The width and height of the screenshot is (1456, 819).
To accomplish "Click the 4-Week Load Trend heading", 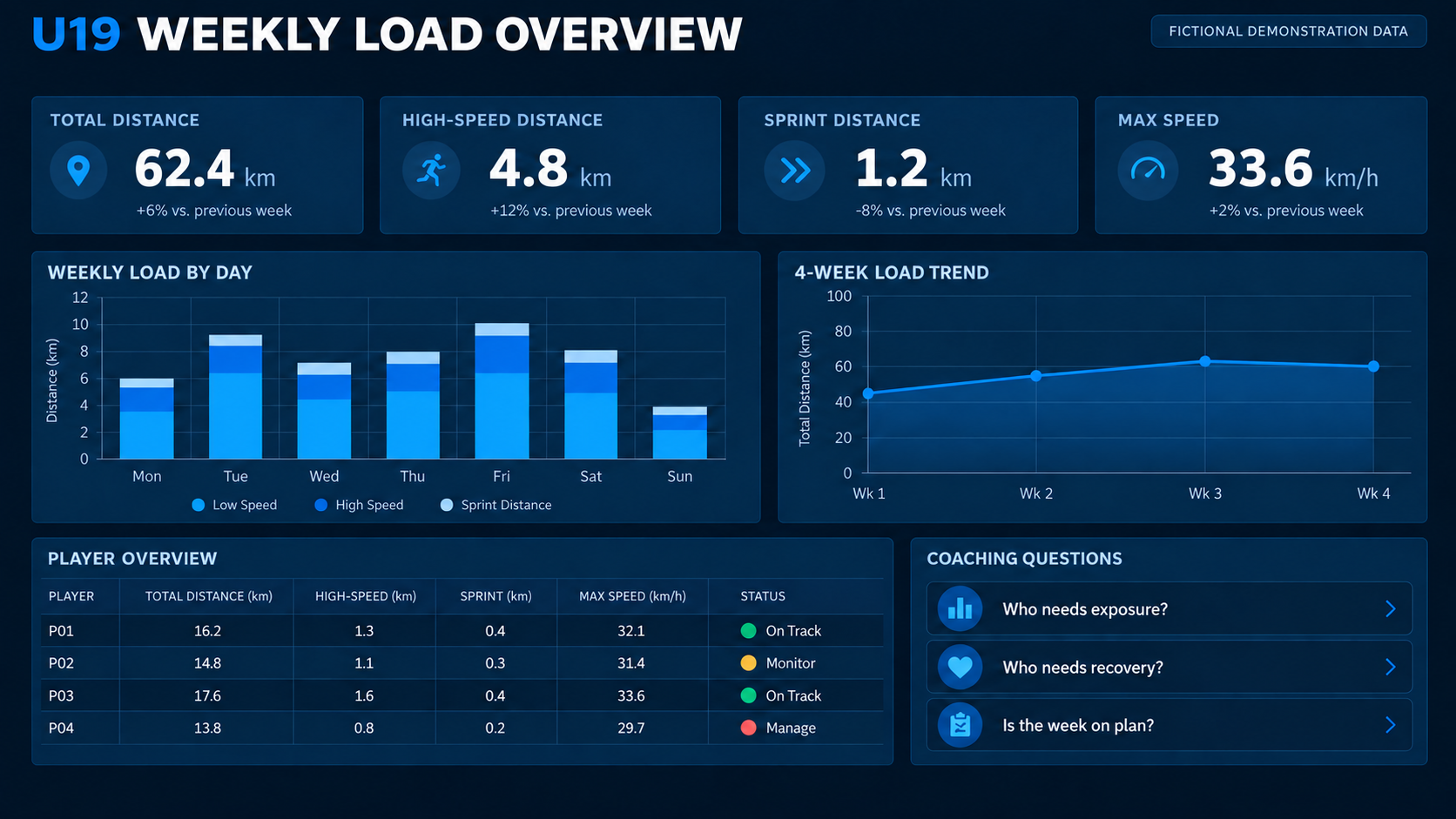I will click(892, 272).
